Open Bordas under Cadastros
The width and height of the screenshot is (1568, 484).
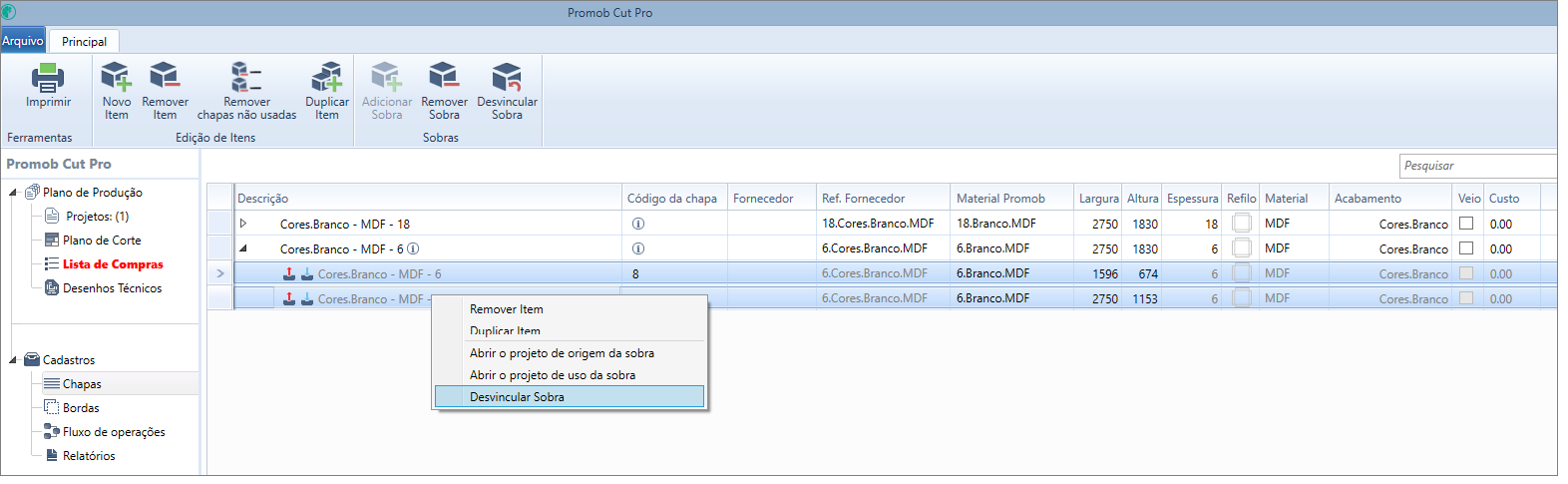point(81,408)
